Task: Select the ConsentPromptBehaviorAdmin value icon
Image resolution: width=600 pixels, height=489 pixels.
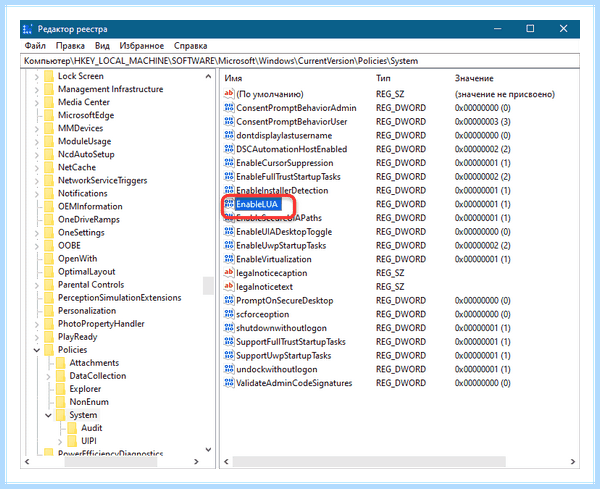Action: pos(229,108)
